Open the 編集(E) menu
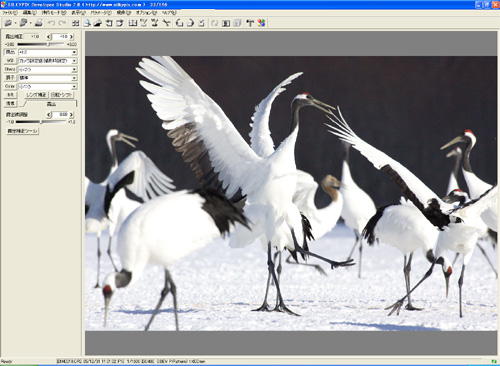The height and width of the screenshot is (366, 500). 29,13
